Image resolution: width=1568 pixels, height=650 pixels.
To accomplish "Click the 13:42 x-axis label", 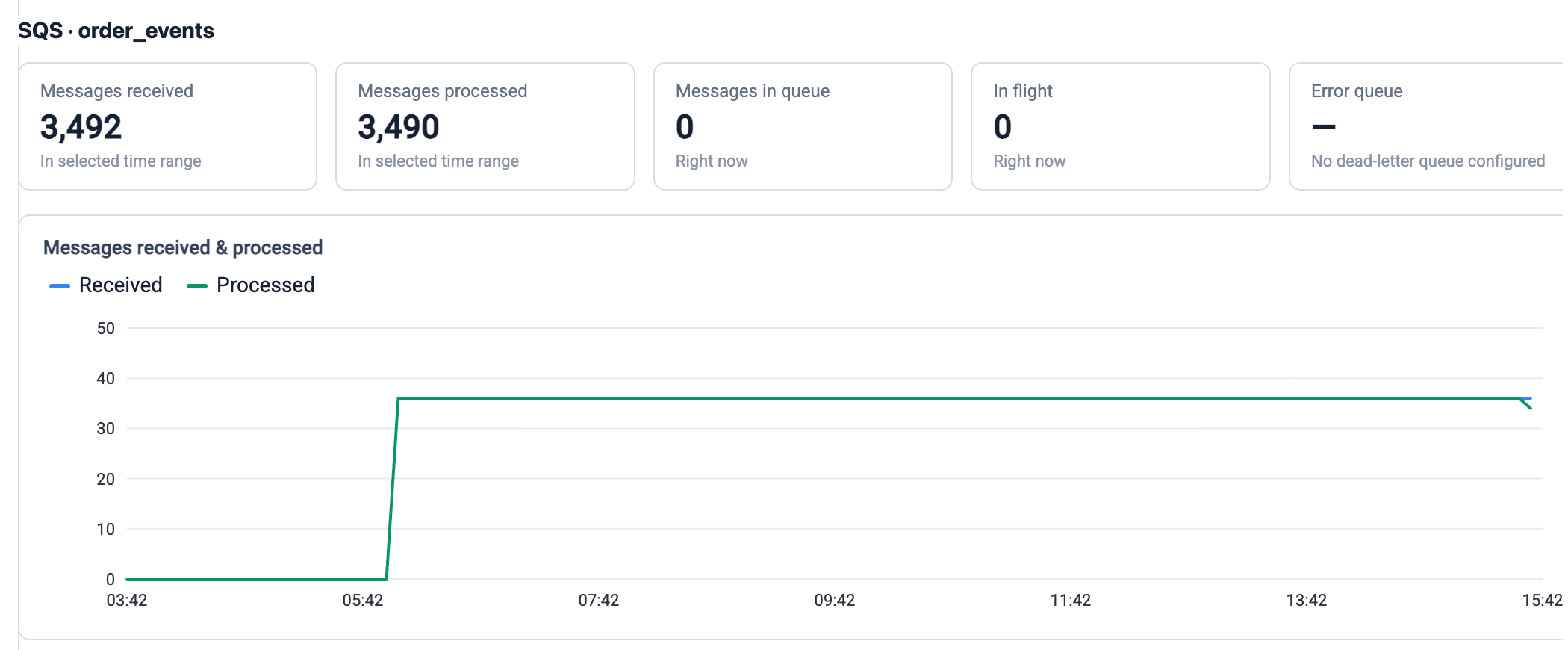I will pos(1307,600).
